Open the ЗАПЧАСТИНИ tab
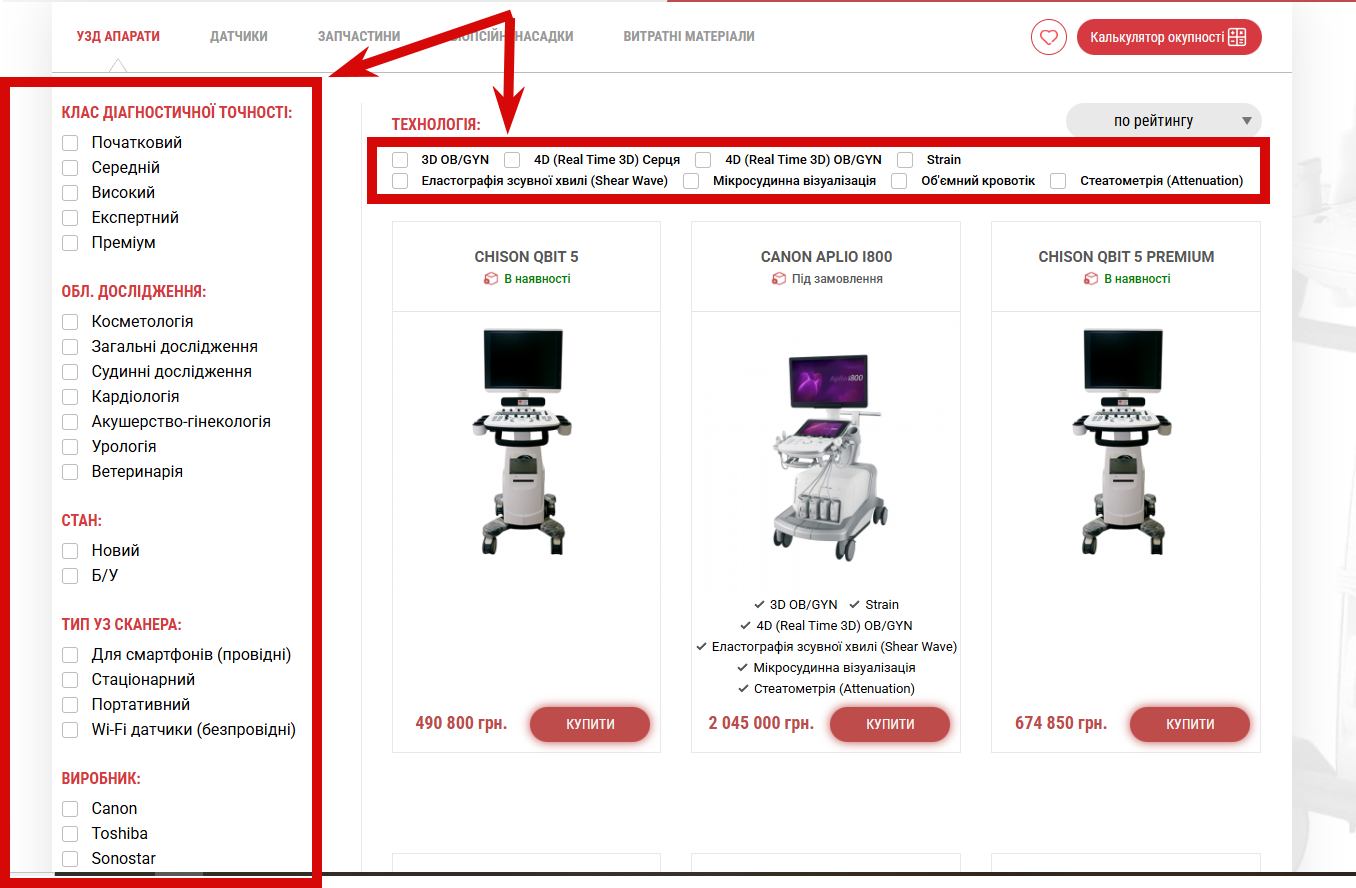The width and height of the screenshot is (1356, 888). coord(359,36)
